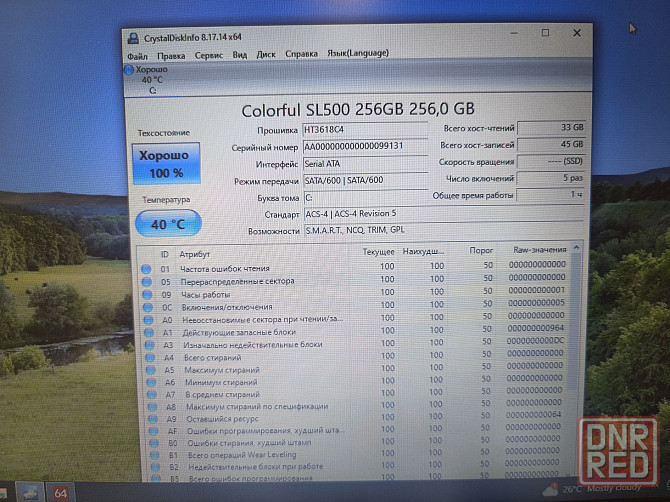The image size is (670, 502).
Task: Select the Часы работы attribute text
Action: 206,295
